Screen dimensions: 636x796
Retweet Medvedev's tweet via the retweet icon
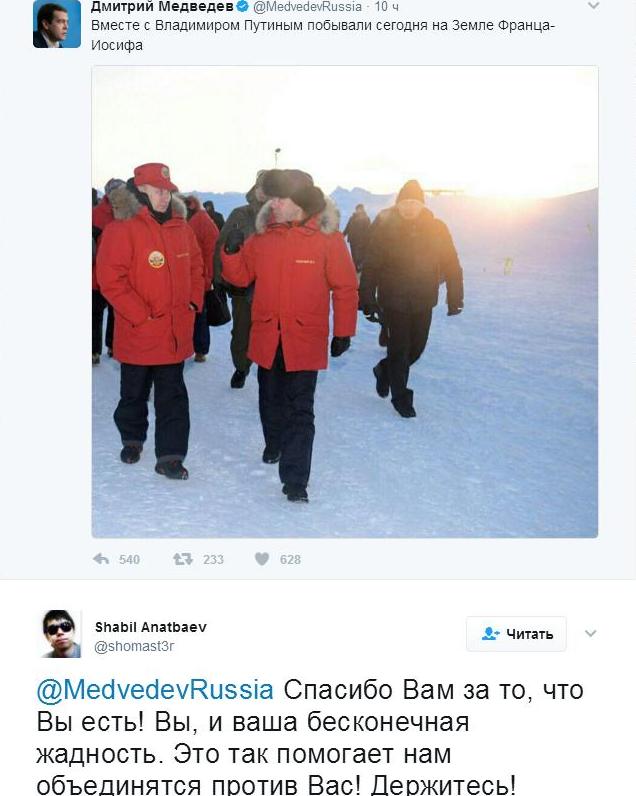point(183,559)
